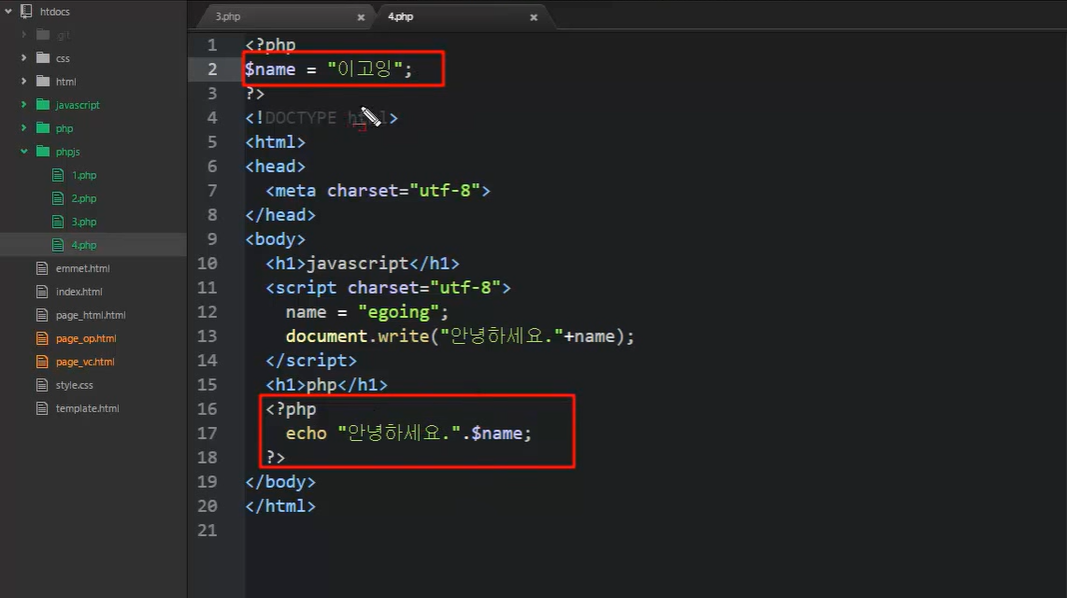Image resolution: width=1067 pixels, height=598 pixels.
Task: Click the page_html.html file icon
Action: click(42, 315)
